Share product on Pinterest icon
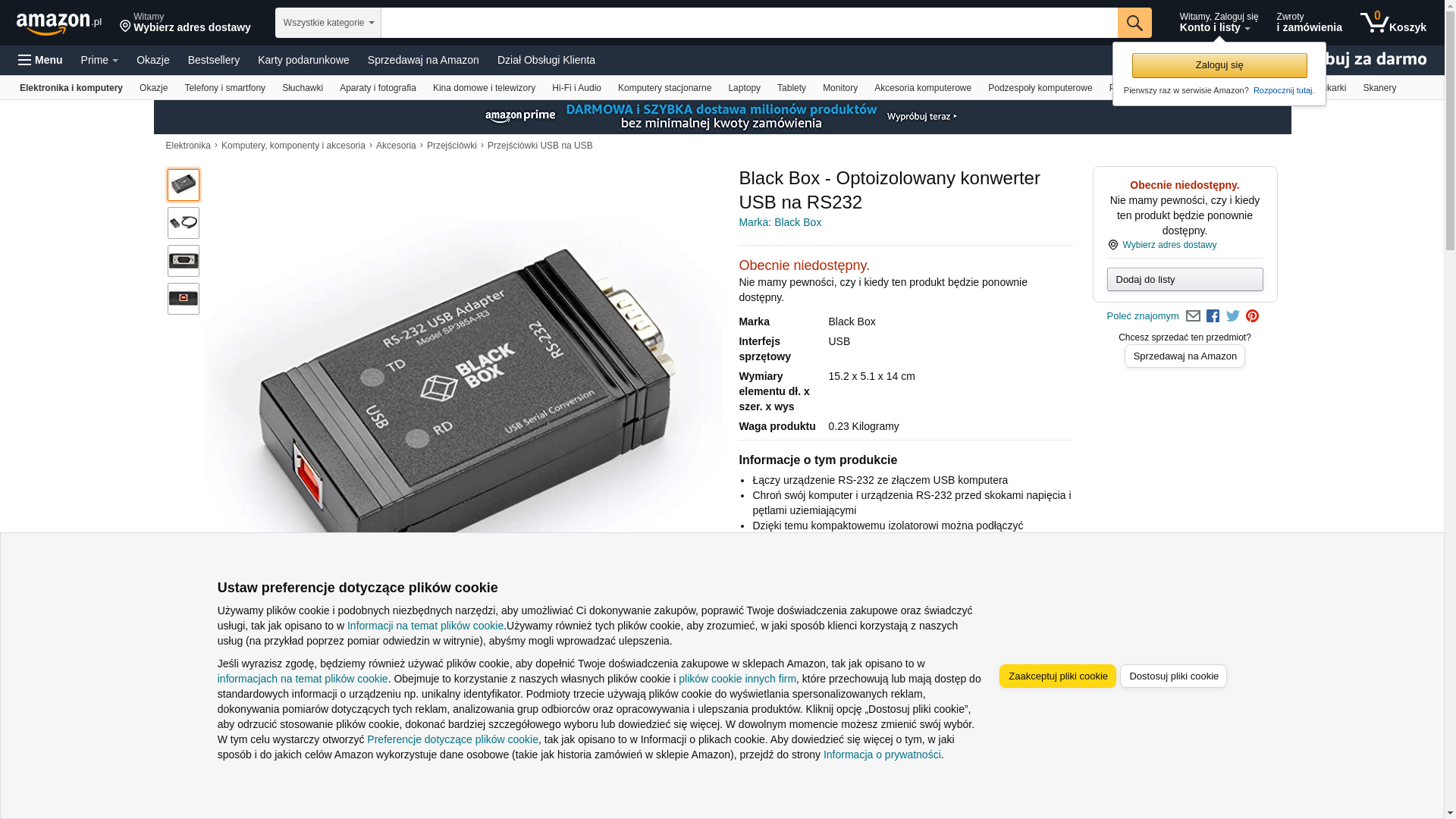The image size is (1456, 819). [x=1253, y=316]
